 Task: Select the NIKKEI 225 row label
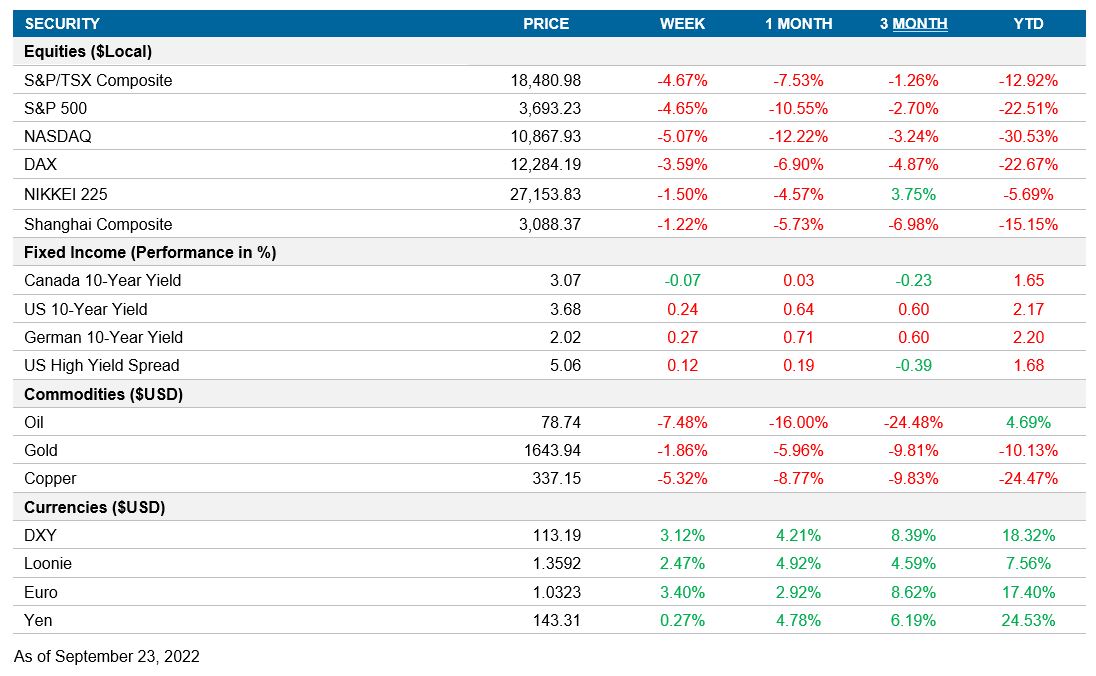(x=65, y=194)
